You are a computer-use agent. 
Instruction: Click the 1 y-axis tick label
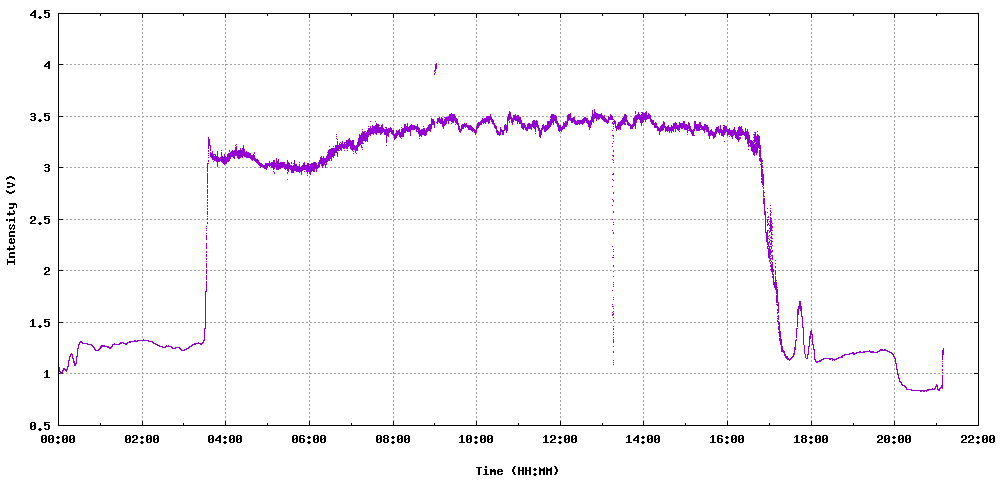click(46, 374)
